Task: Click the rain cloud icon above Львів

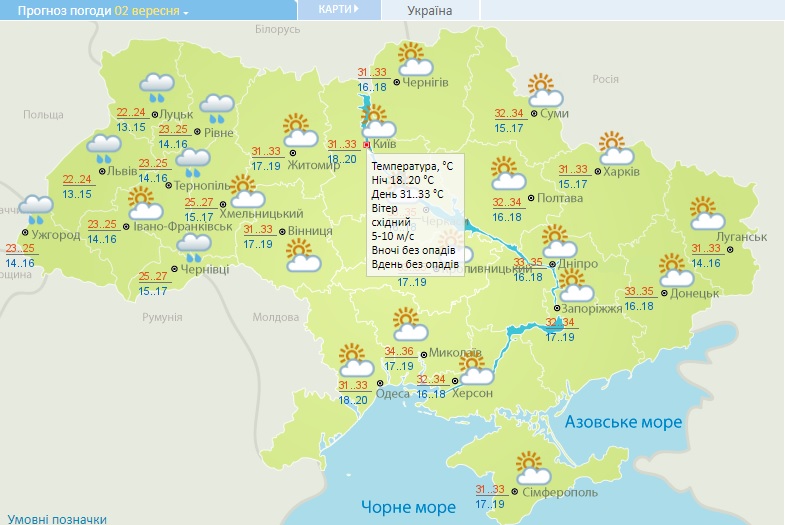Action: pyautogui.click(x=104, y=149)
